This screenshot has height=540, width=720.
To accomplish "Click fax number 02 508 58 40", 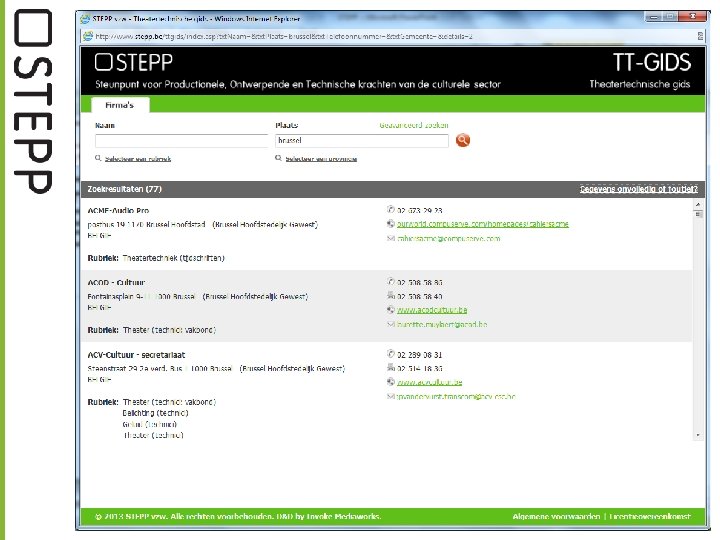I will (420, 296).
